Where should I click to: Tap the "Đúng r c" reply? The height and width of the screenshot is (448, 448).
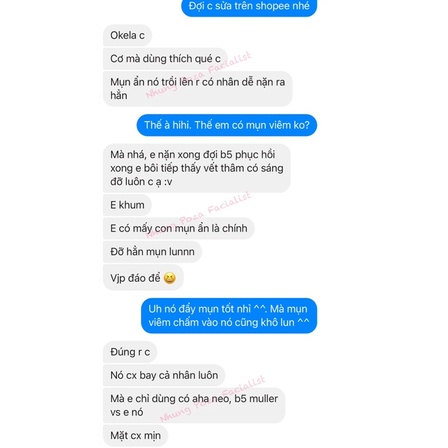[130, 352]
